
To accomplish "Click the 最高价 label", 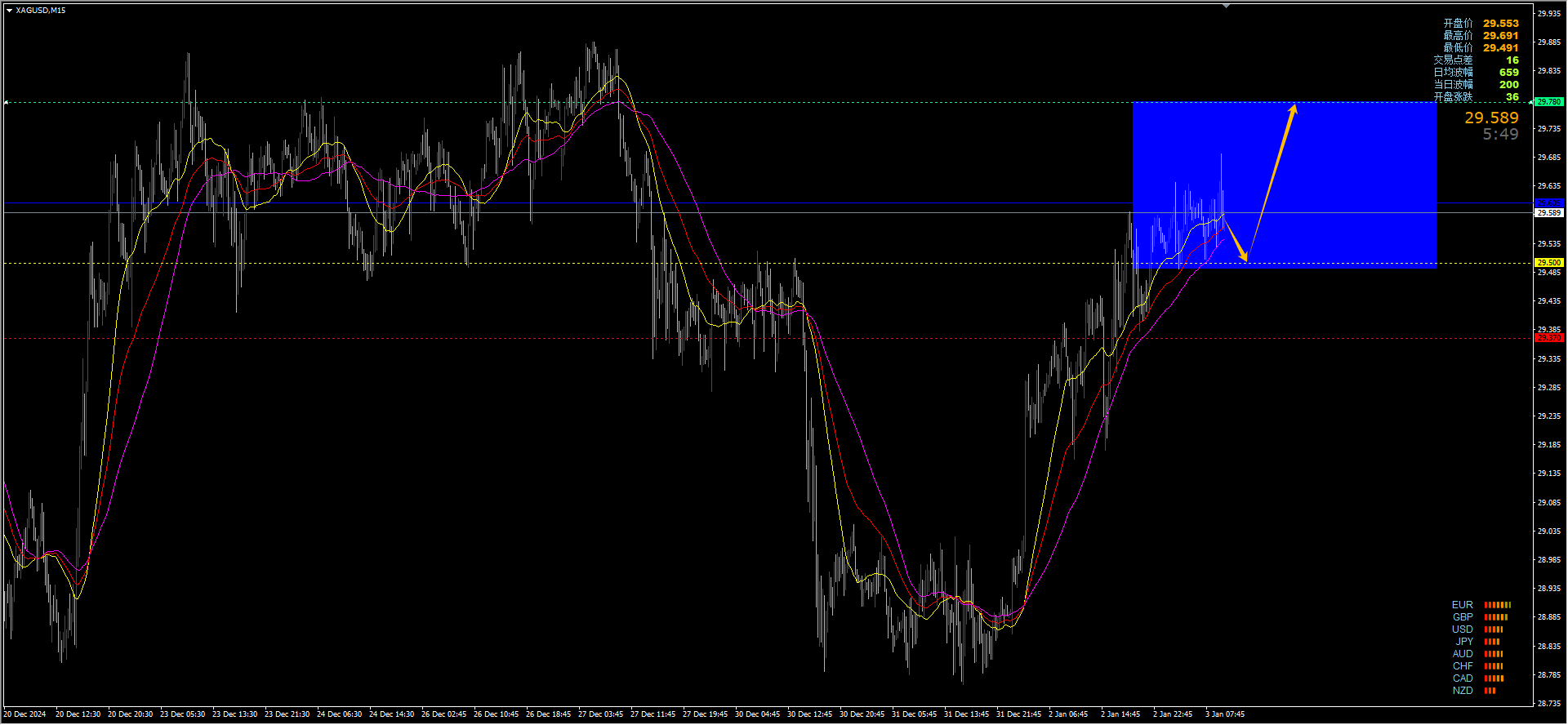I will [x=1458, y=36].
